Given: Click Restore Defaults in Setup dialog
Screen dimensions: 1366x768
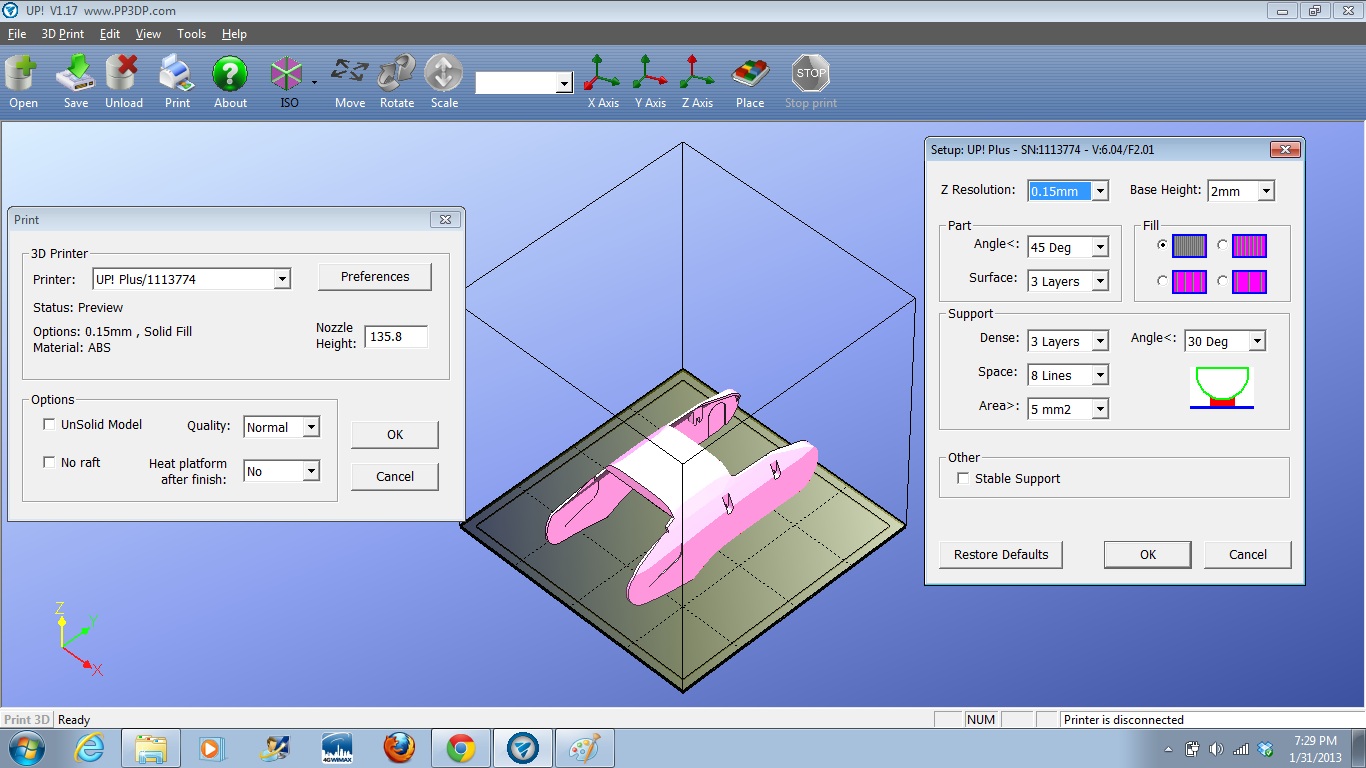Looking at the screenshot, I should point(1001,555).
